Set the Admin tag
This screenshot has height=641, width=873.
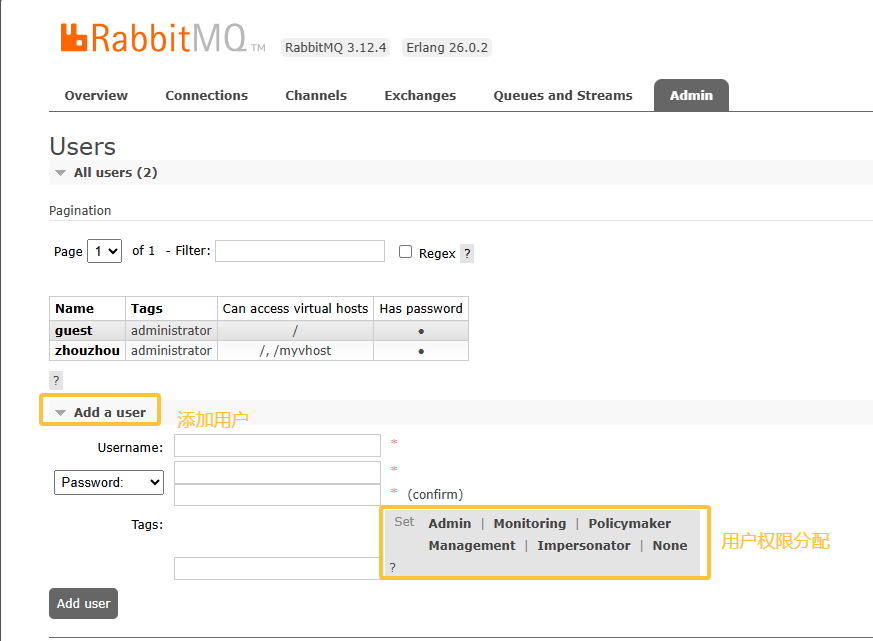[x=450, y=524]
